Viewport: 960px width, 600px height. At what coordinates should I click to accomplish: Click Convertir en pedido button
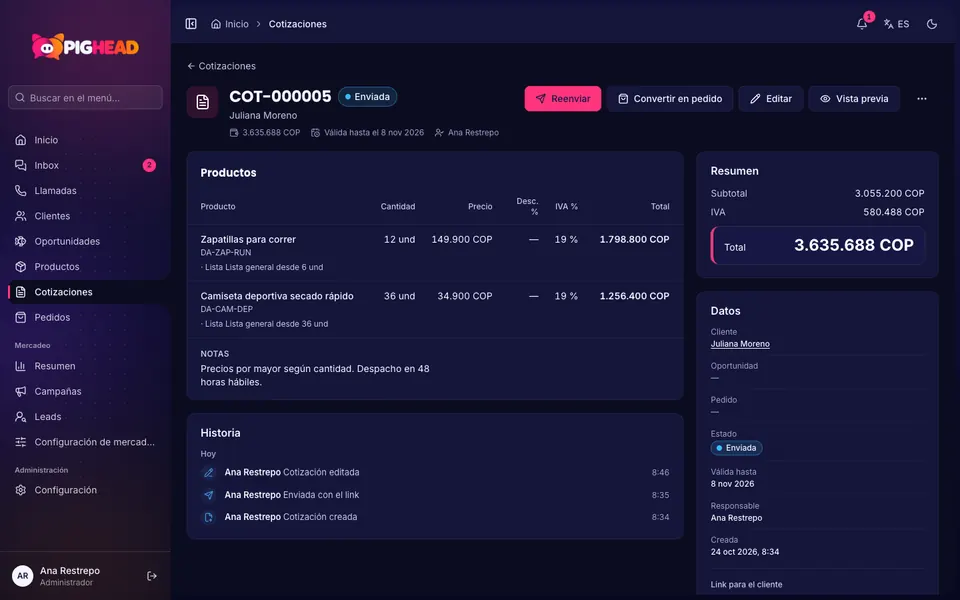tap(670, 99)
